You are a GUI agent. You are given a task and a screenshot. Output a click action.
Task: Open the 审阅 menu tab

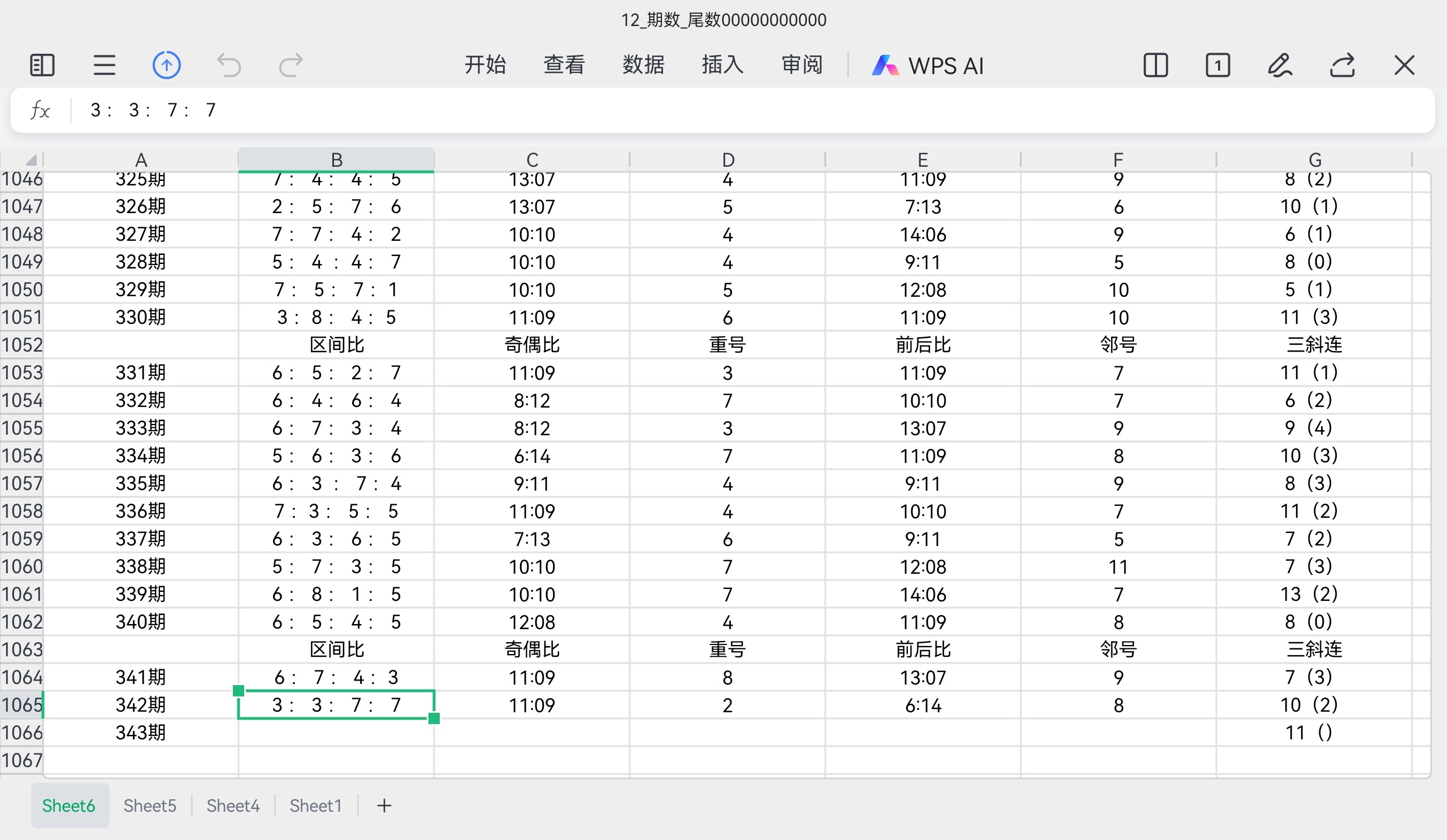[x=802, y=66]
